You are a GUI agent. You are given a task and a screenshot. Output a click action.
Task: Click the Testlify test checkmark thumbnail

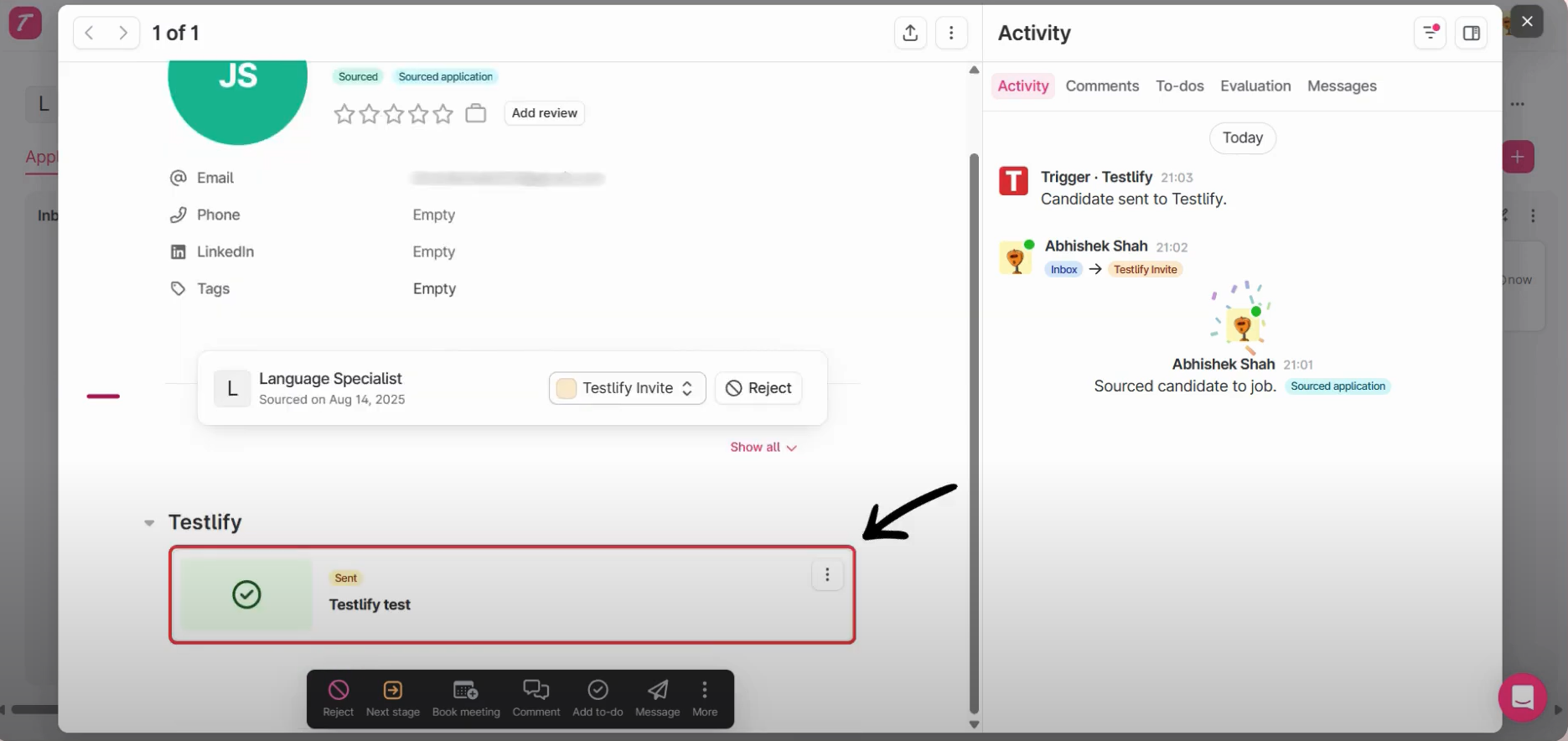[x=246, y=595]
